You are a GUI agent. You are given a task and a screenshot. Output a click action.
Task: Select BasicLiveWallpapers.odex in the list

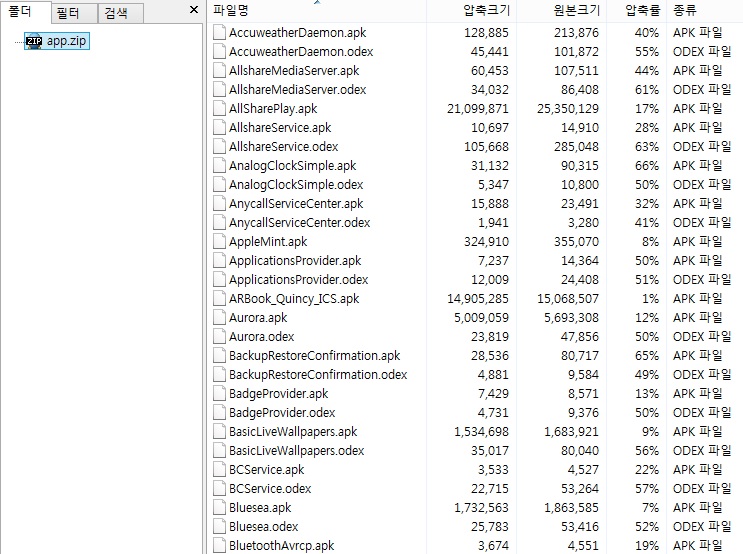coord(296,451)
